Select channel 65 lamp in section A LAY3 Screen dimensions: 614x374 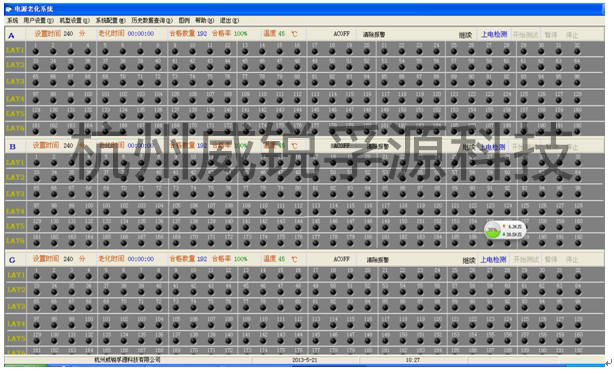(x=36, y=83)
